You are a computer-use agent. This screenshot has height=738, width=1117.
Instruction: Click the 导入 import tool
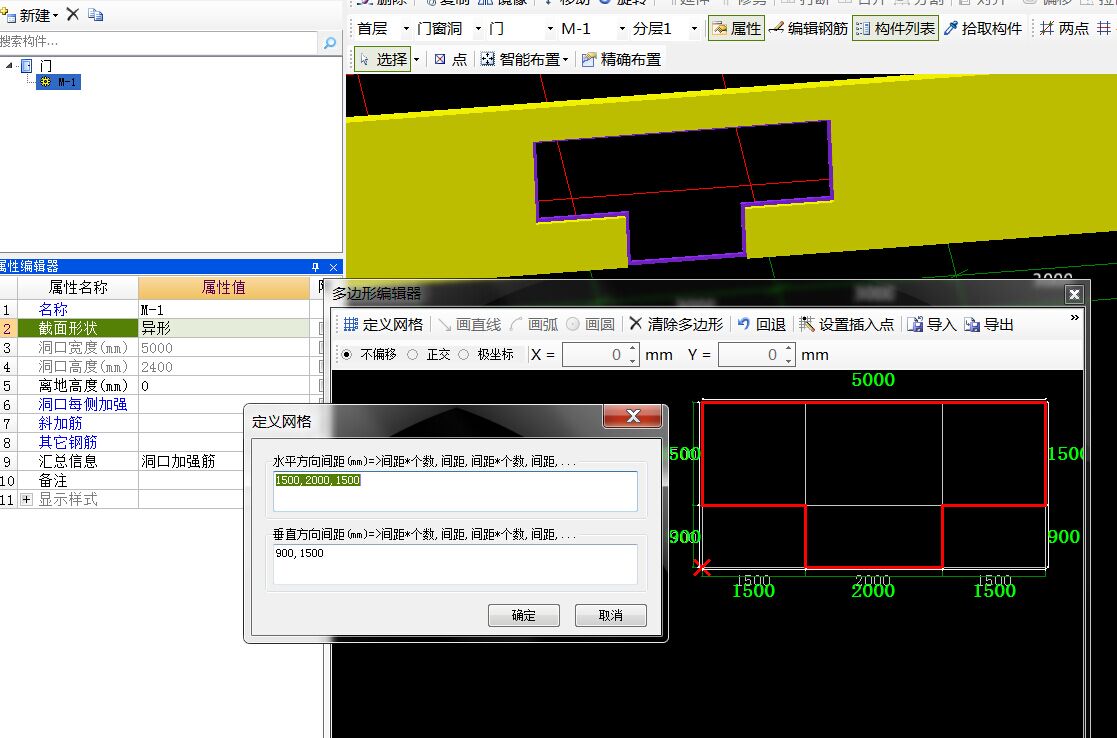click(x=932, y=325)
